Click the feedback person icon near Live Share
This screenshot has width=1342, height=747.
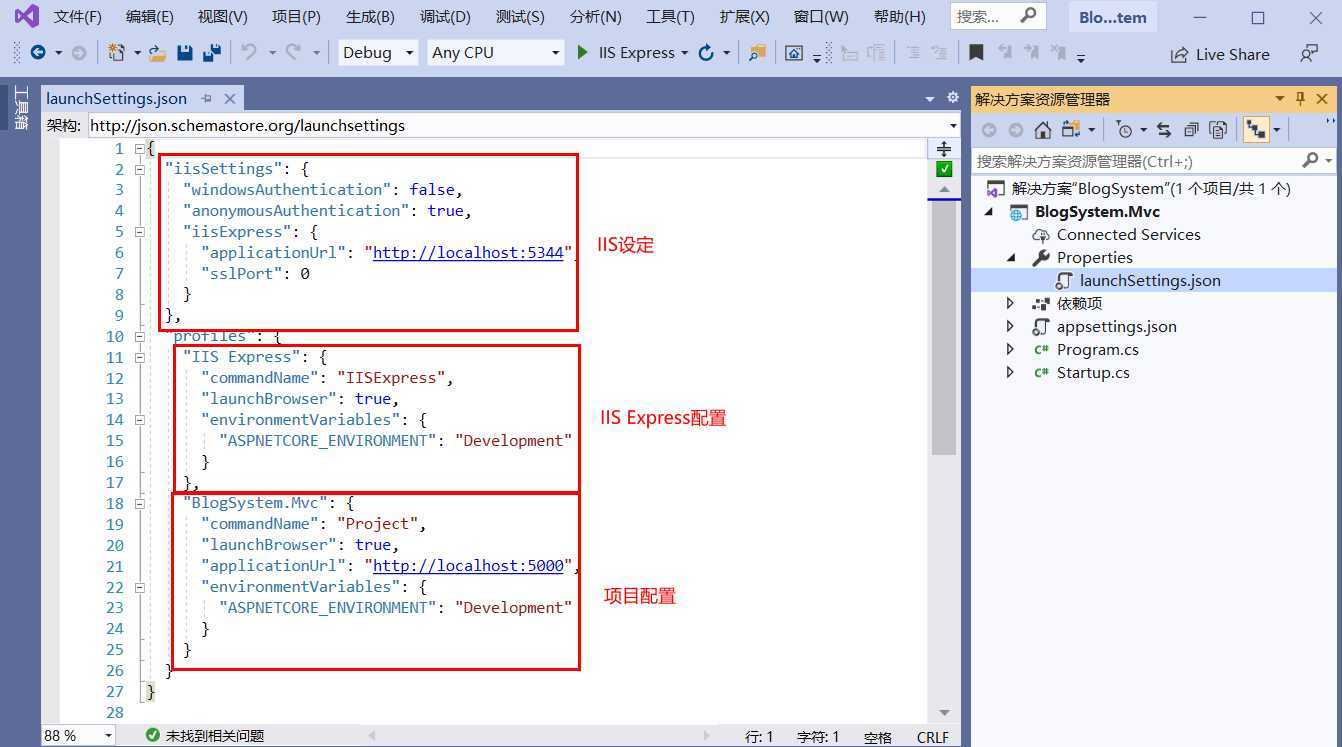(x=1309, y=54)
